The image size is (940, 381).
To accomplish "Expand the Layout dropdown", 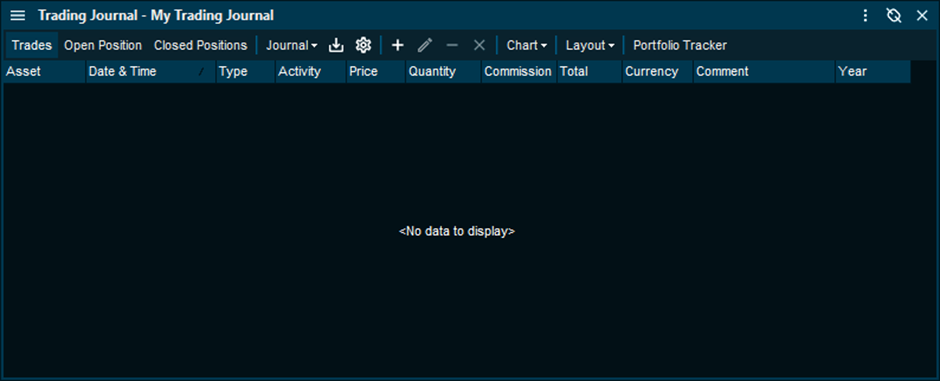I will tap(590, 46).
